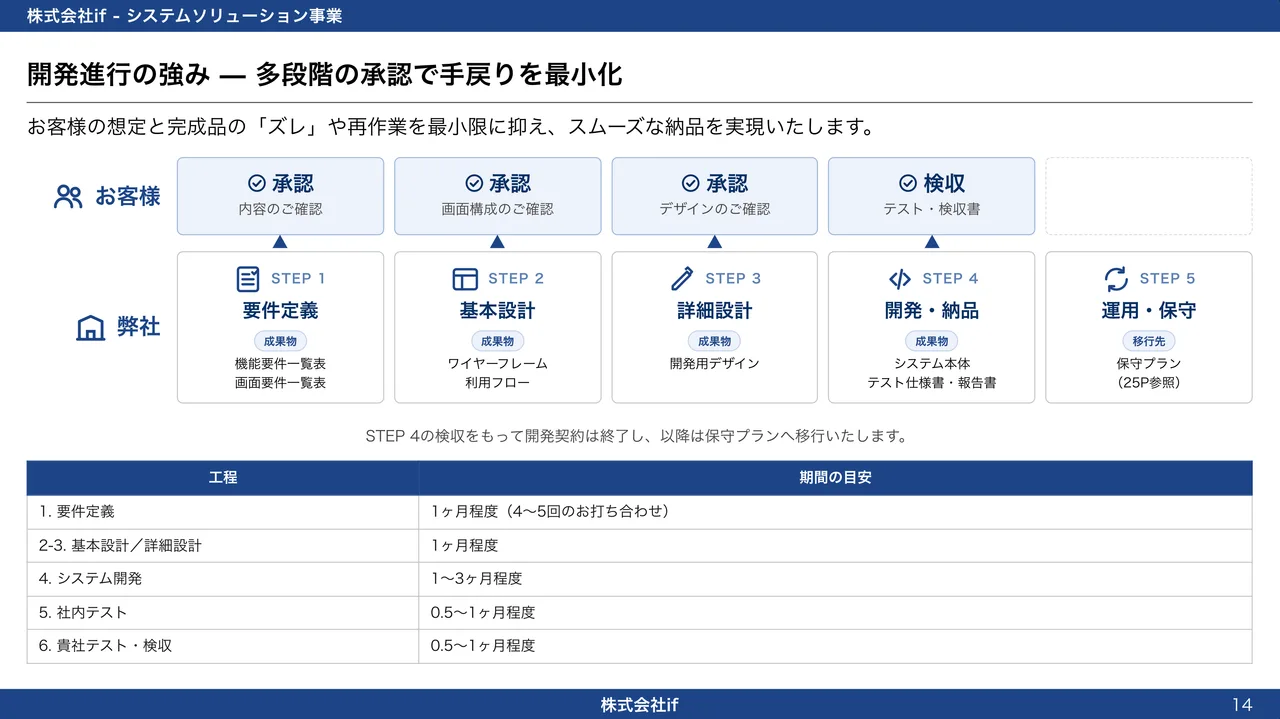
Task: Click the empty dashed placeholder card
Action: (x=1149, y=196)
